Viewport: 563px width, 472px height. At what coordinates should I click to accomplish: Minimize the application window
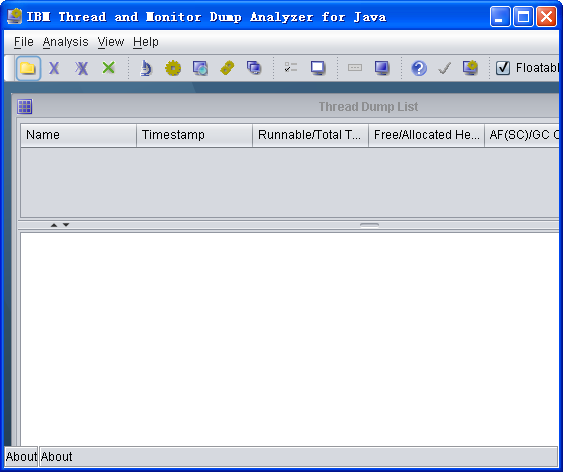tap(500, 17)
